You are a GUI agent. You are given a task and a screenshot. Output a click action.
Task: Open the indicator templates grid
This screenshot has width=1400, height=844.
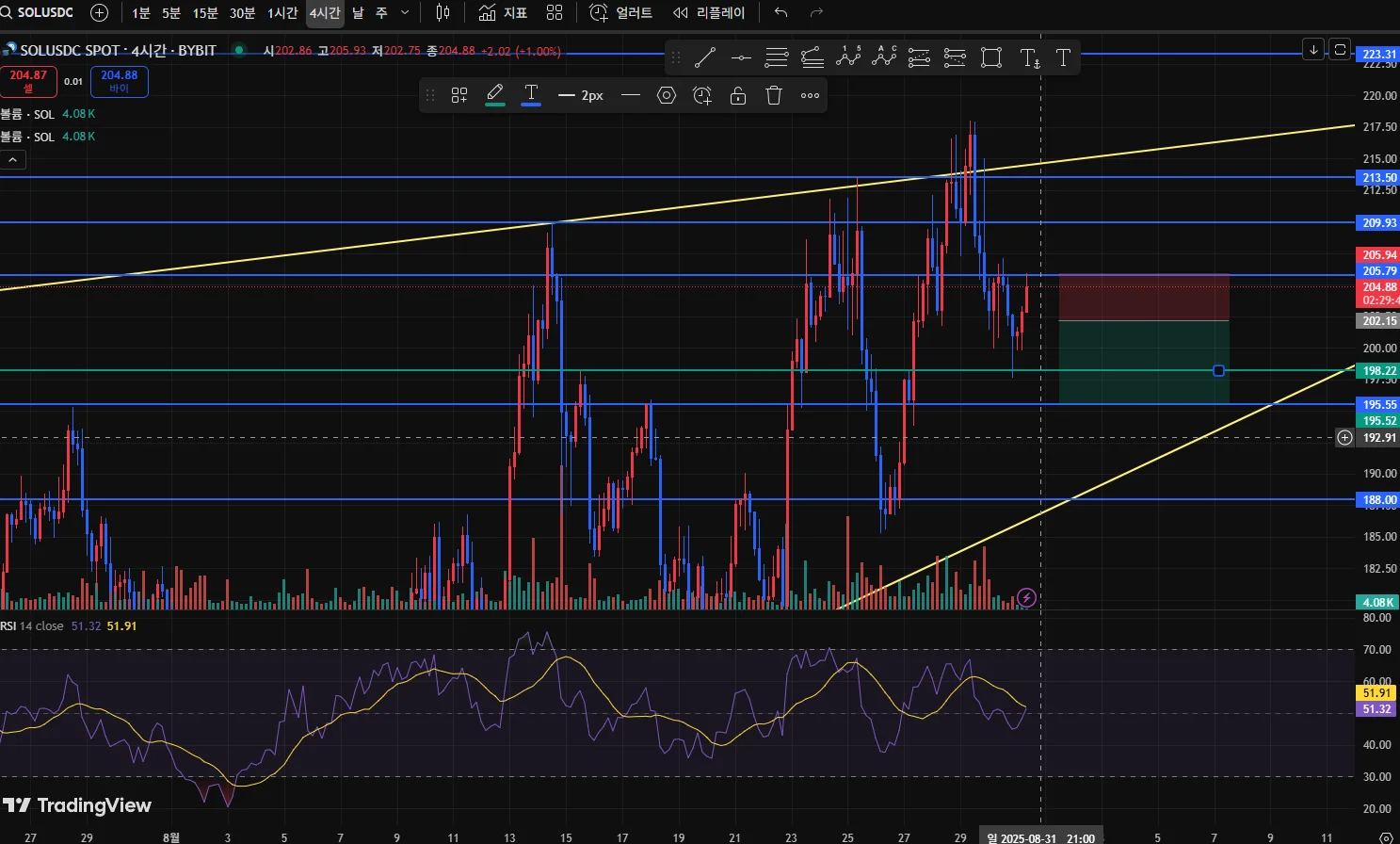click(x=555, y=12)
